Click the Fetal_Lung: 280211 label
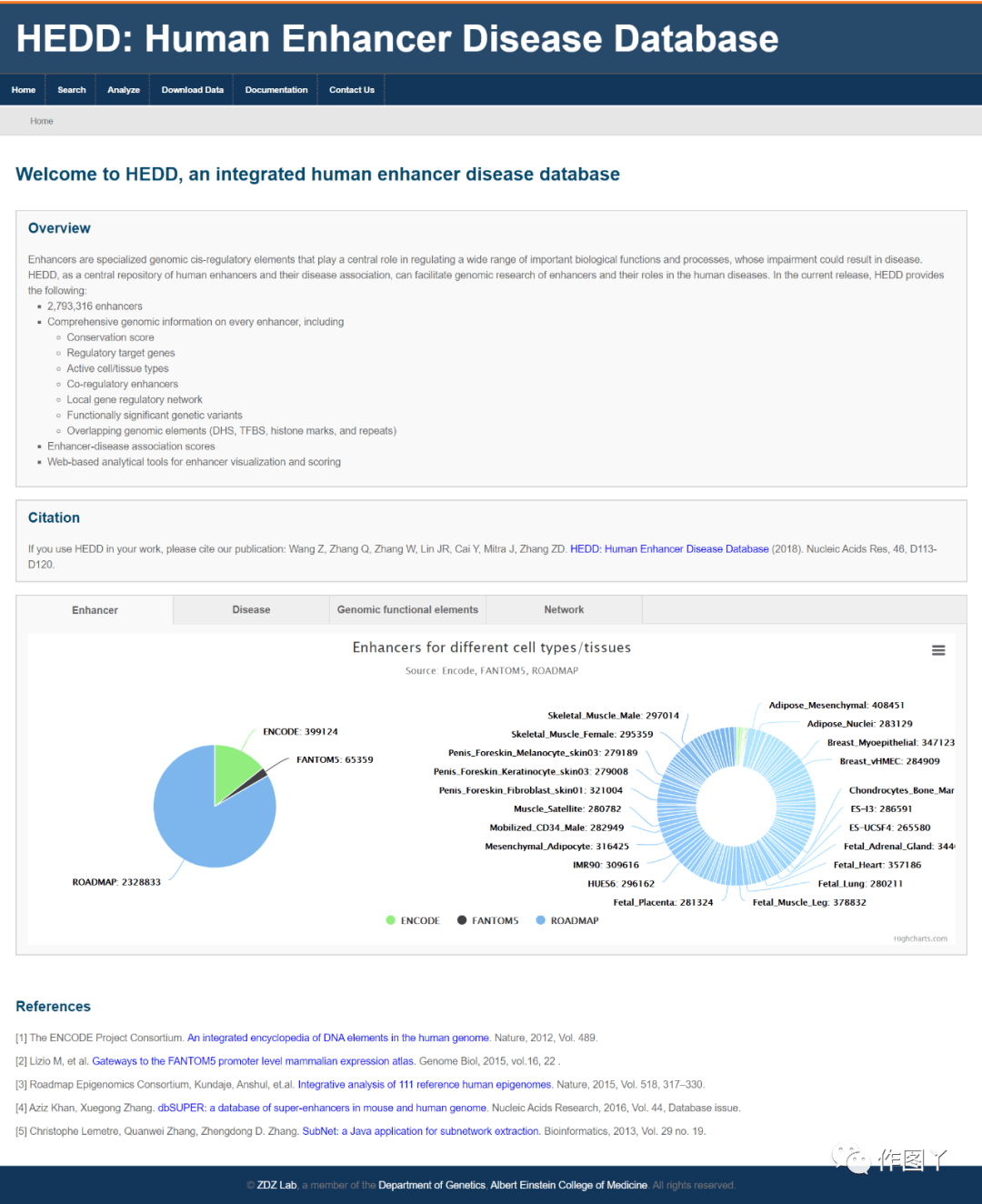This screenshot has height=1204, width=982. coord(860,883)
